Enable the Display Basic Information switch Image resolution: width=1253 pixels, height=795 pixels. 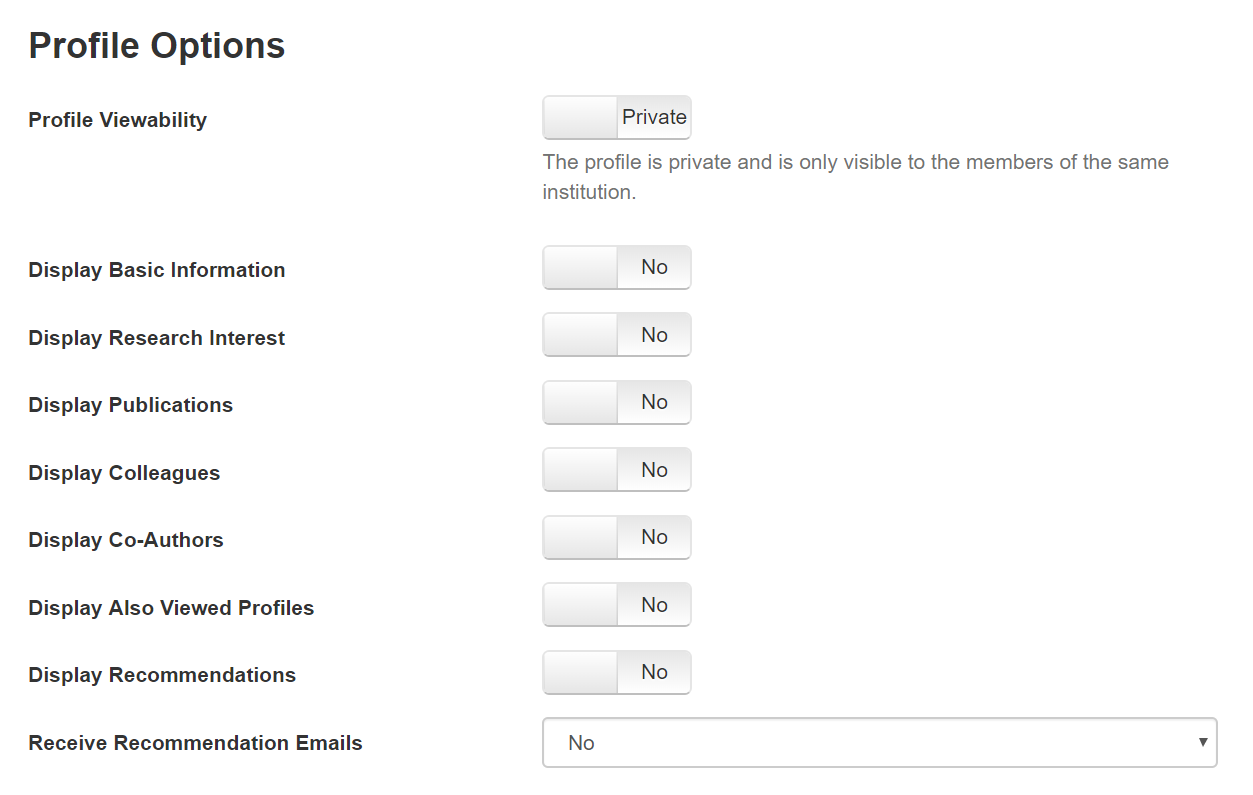pyautogui.click(x=616, y=268)
